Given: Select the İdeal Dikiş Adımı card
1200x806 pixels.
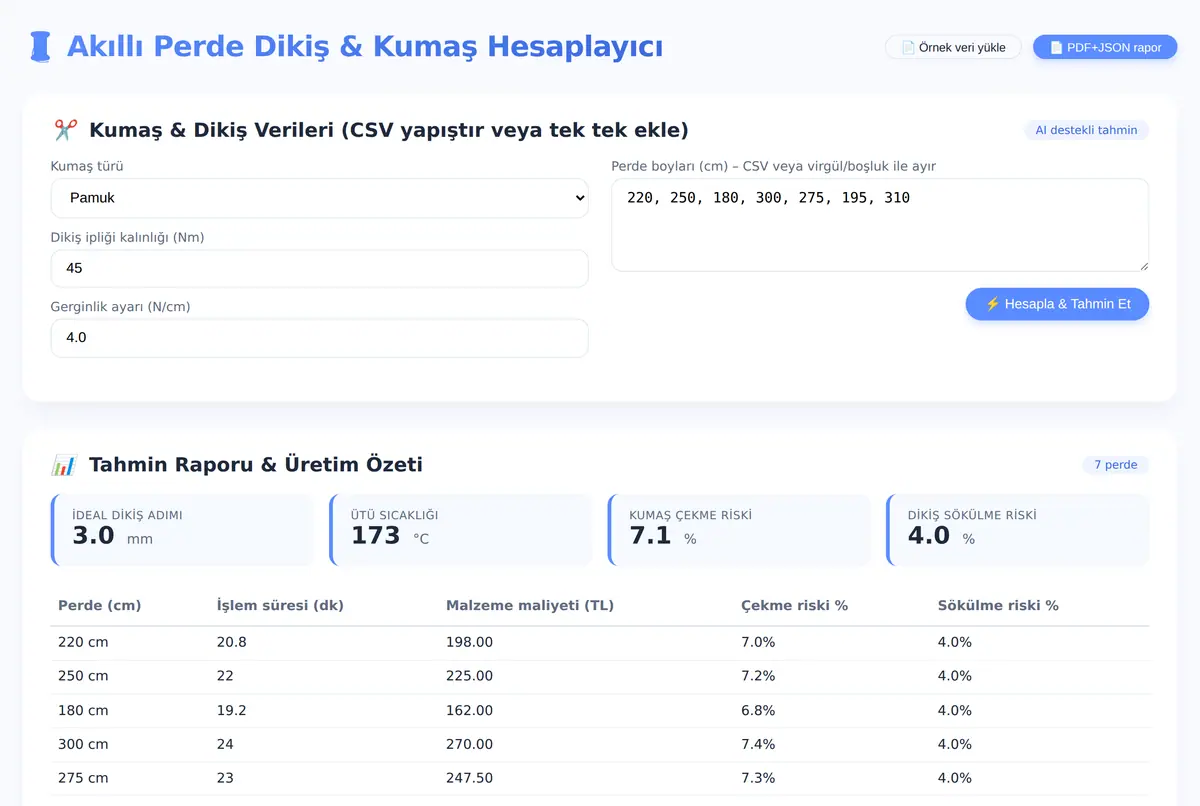Looking at the screenshot, I should pyautogui.click(x=182, y=530).
